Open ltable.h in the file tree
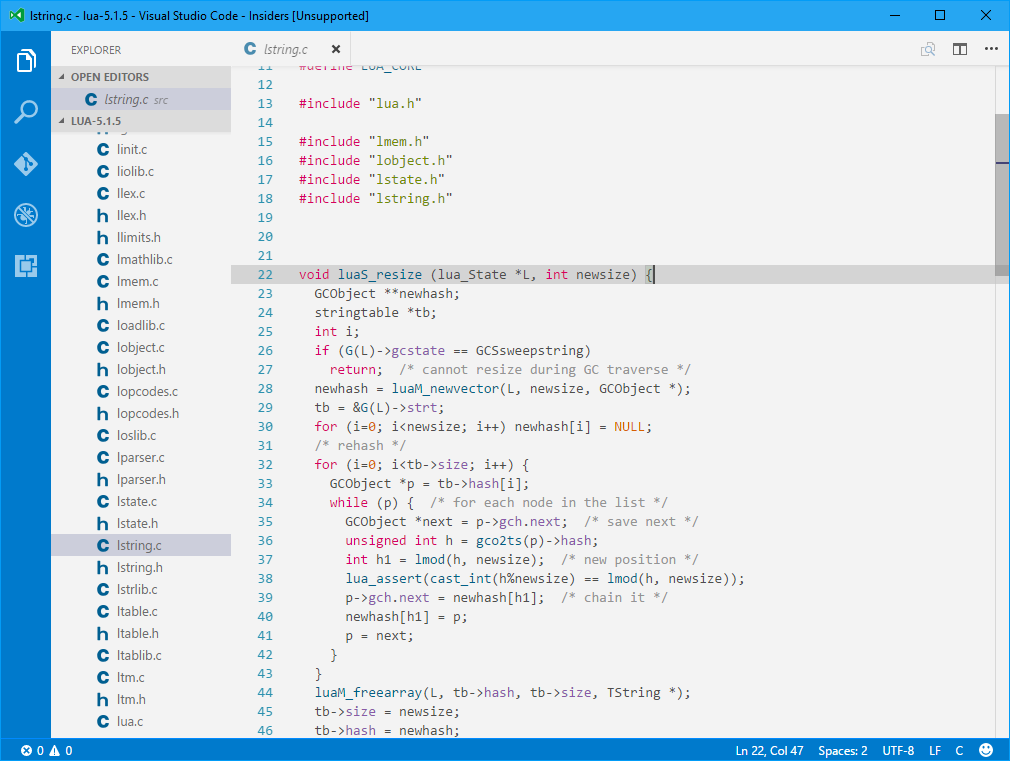The width and height of the screenshot is (1010, 761). 141,633
